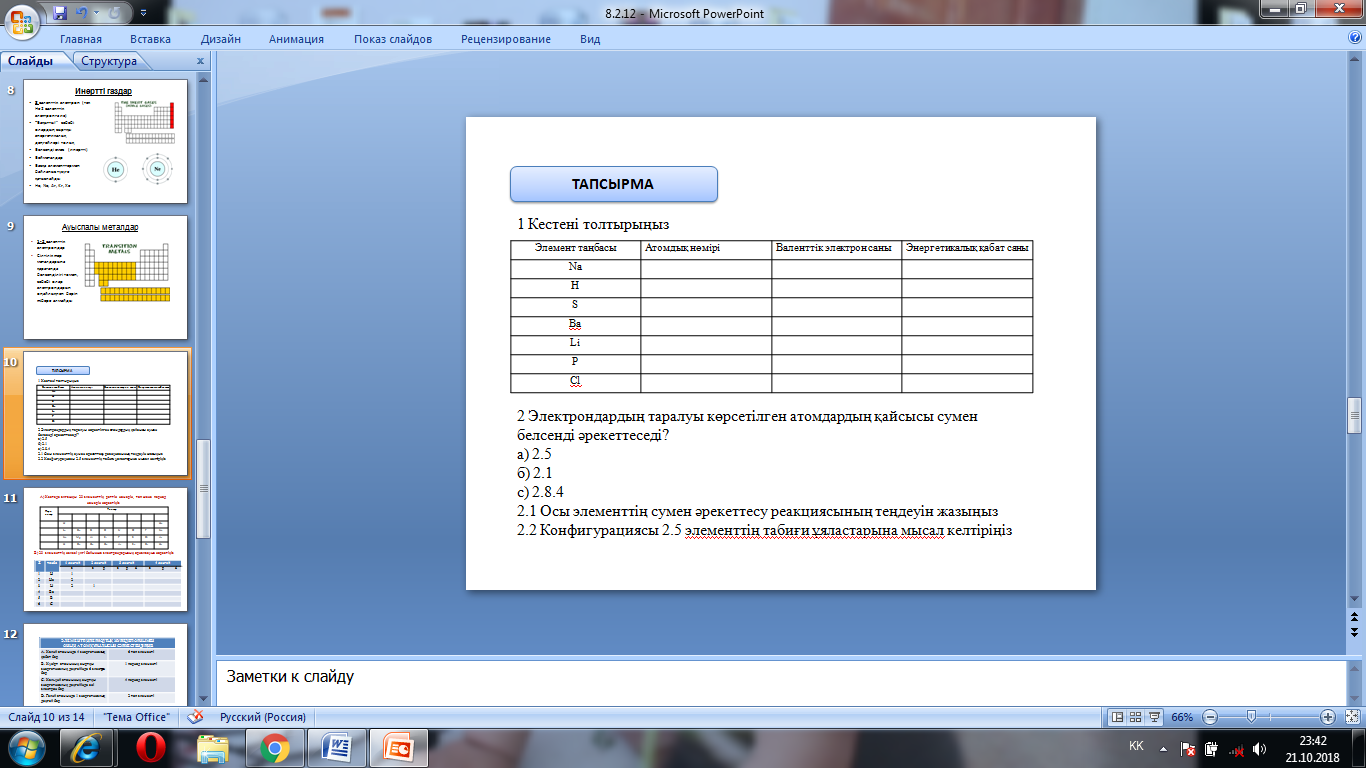Click the ТАПСЫРМА title shape on slide
This screenshot has width=1366, height=768.
tap(613, 184)
